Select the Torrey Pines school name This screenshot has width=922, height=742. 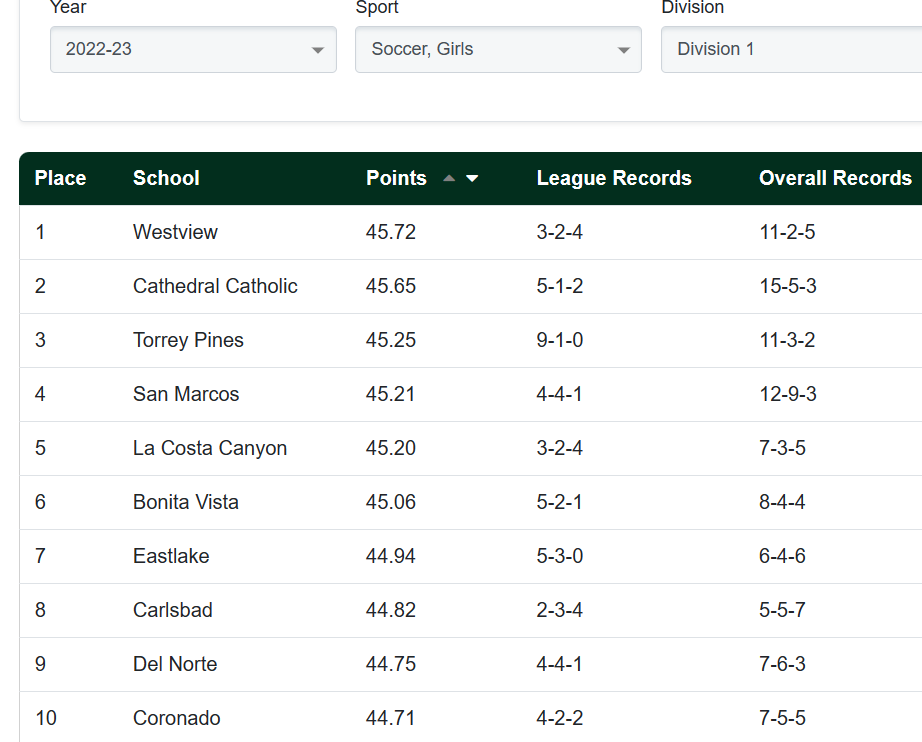(188, 340)
